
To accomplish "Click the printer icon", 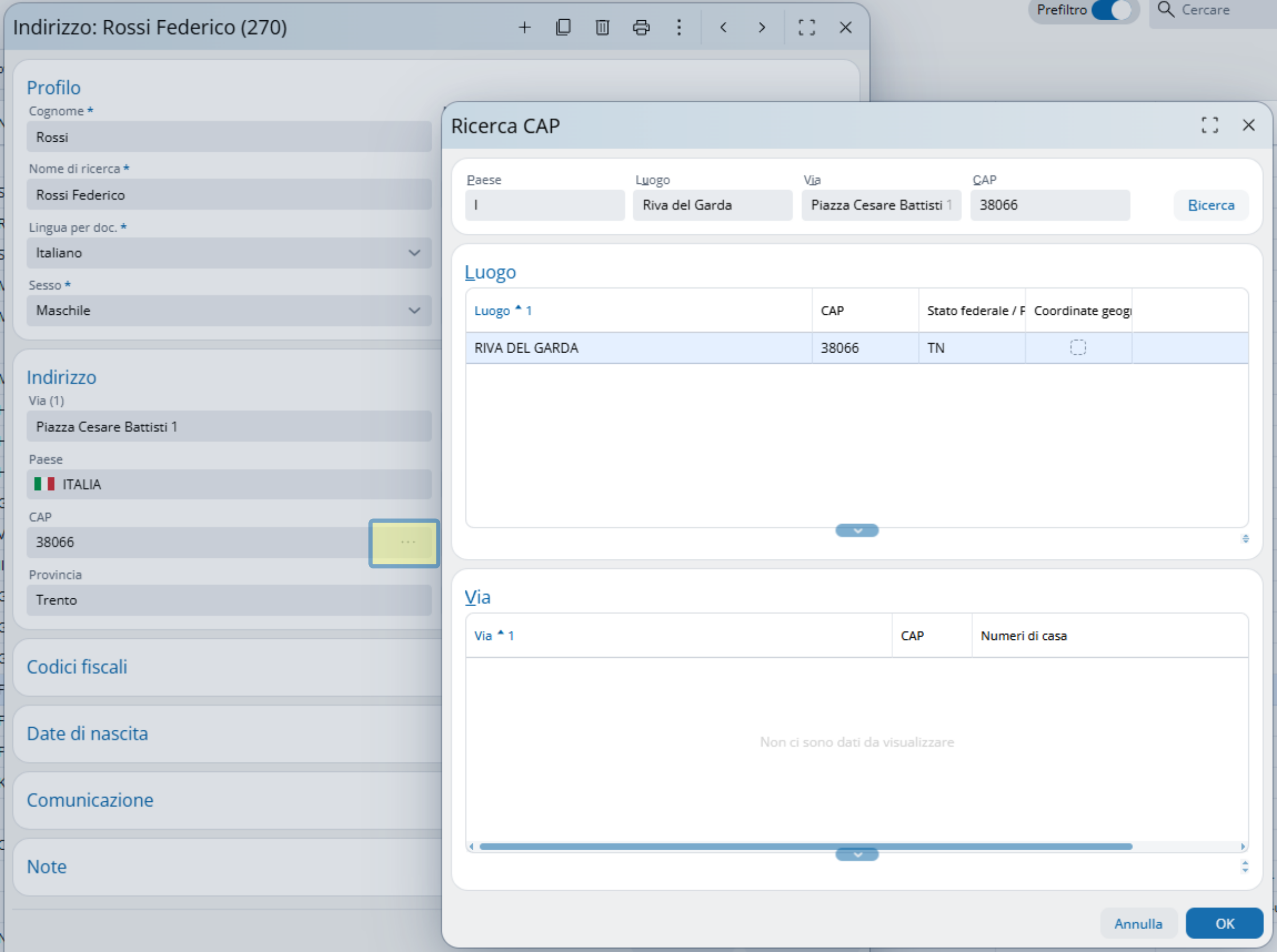I will tap(641, 27).
